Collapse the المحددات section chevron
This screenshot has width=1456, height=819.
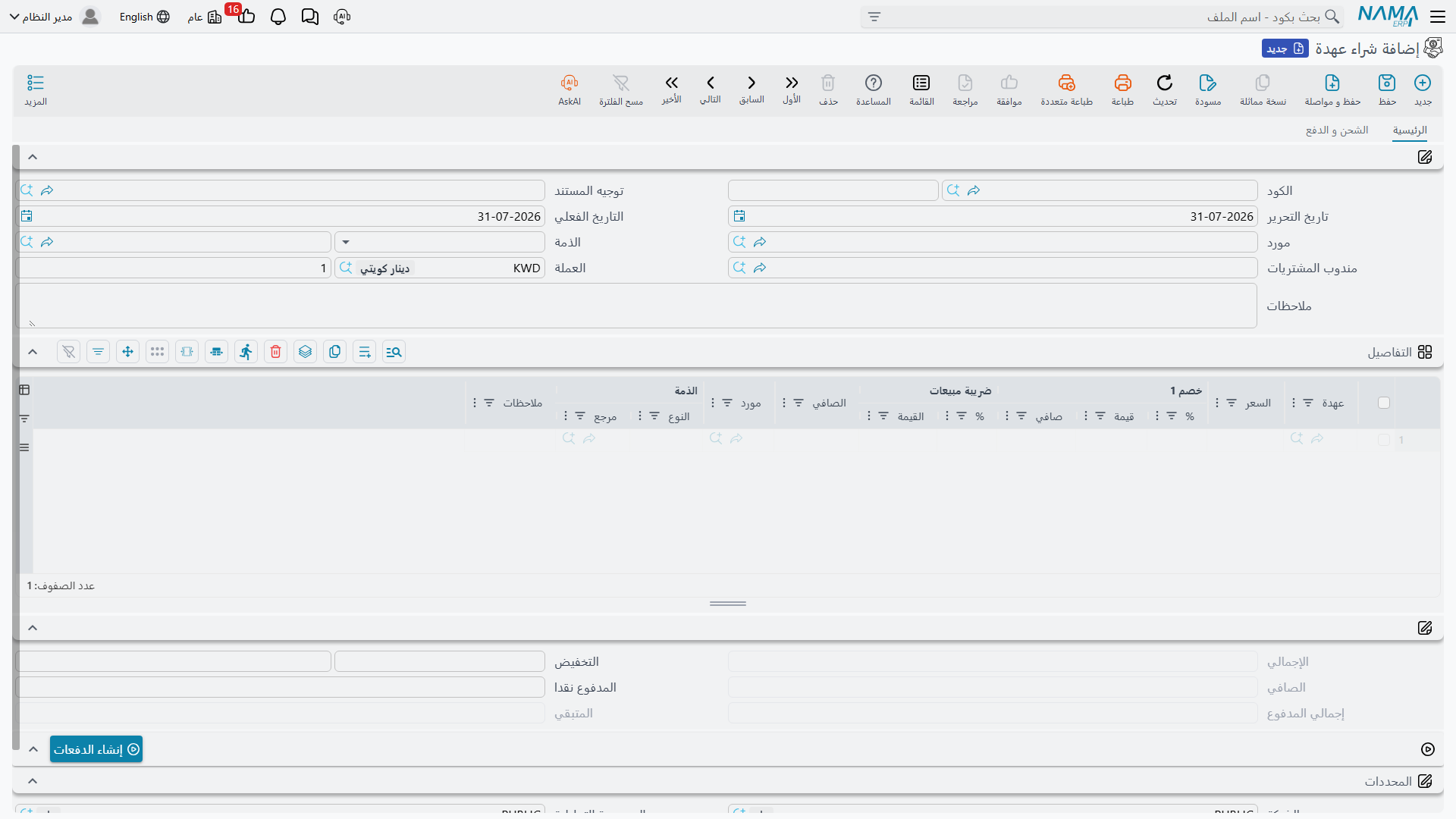click(33, 781)
